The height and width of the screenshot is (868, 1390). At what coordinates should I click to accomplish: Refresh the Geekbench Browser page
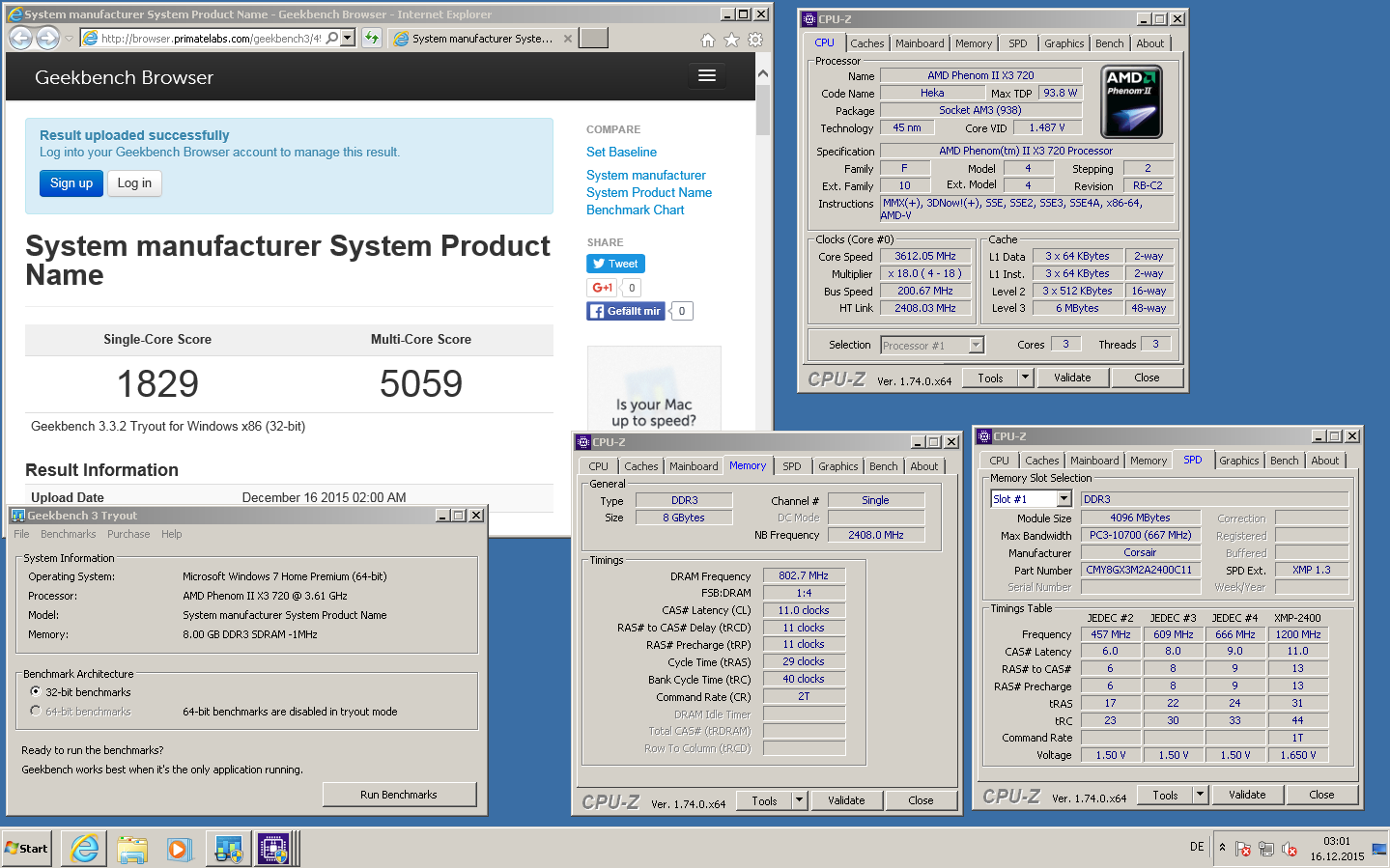[x=372, y=38]
